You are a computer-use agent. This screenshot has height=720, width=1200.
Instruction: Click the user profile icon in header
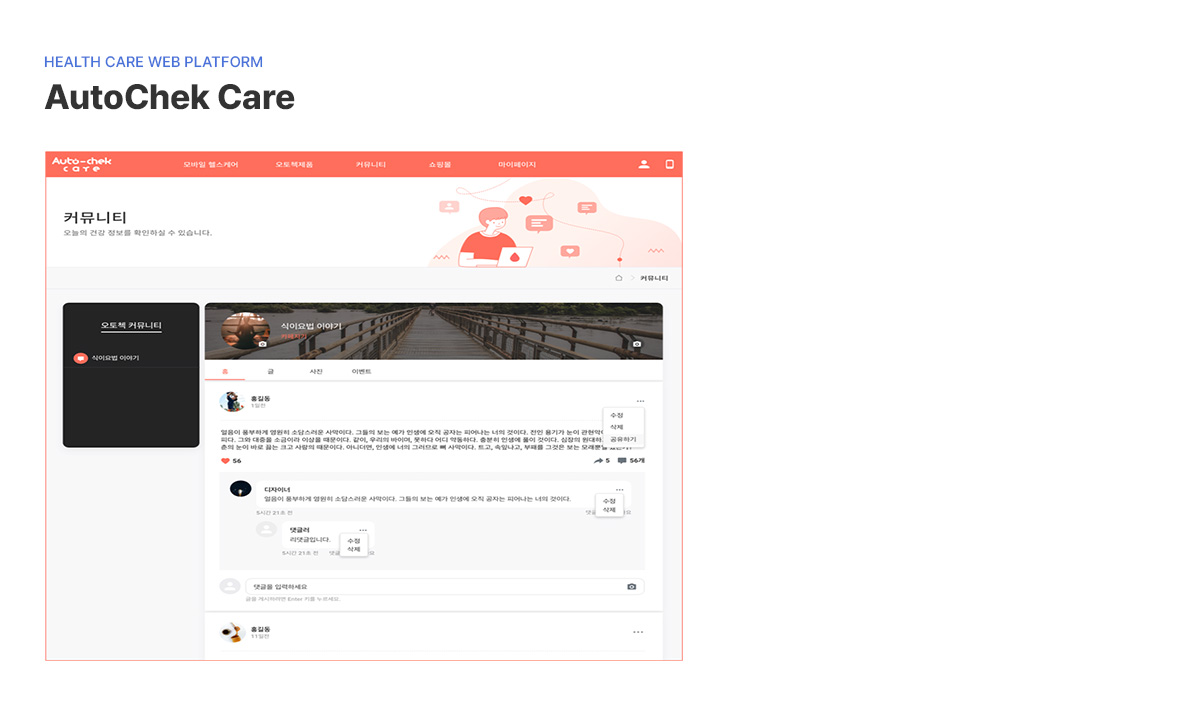[644, 164]
